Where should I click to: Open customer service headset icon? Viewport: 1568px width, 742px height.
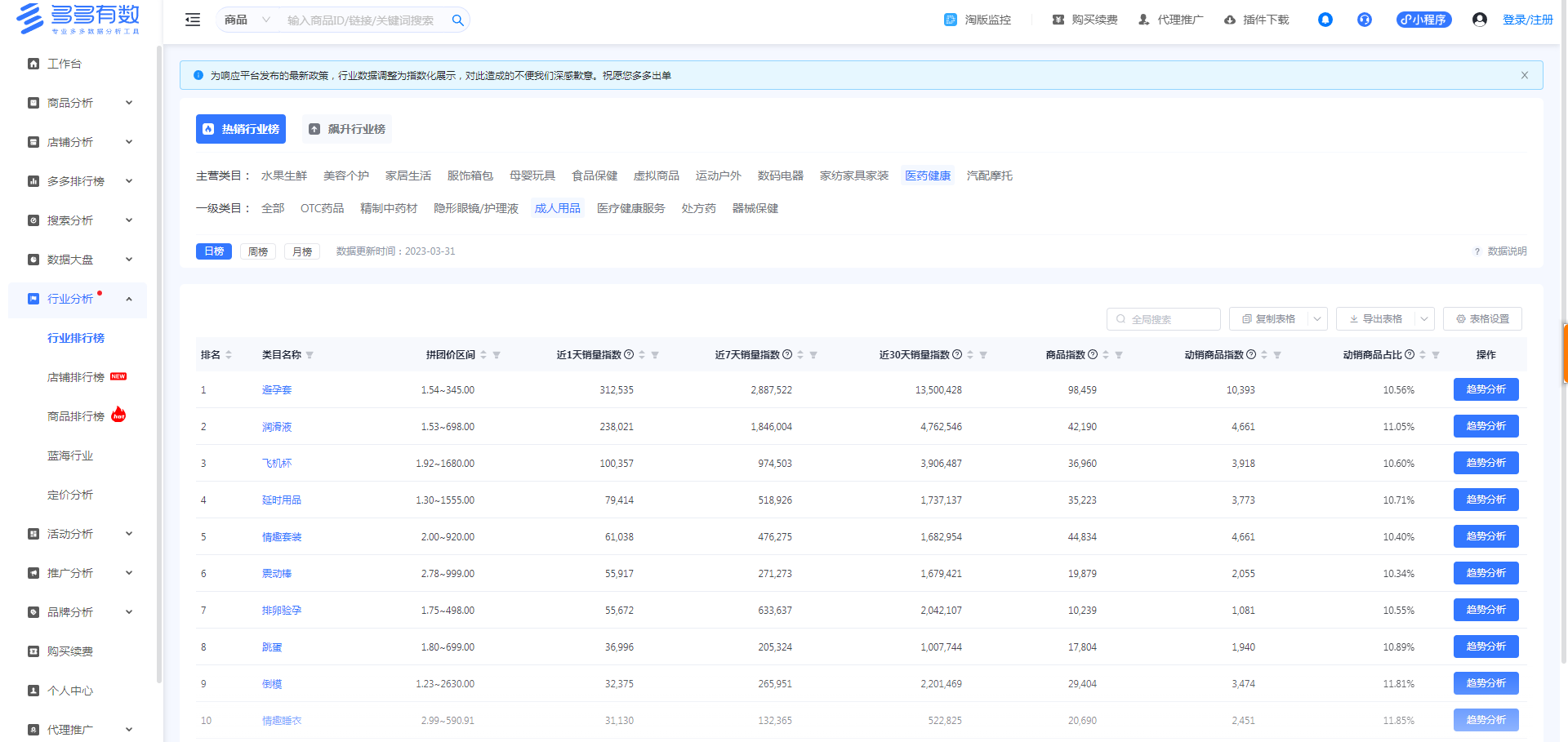pyautogui.click(x=1364, y=20)
